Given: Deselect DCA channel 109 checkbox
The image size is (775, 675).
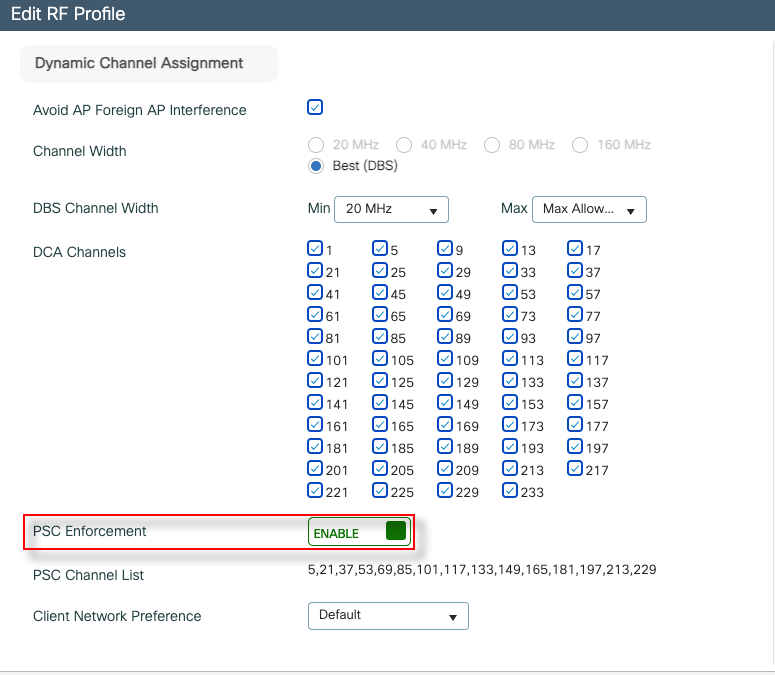Looking at the screenshot, I should point(445,358).
